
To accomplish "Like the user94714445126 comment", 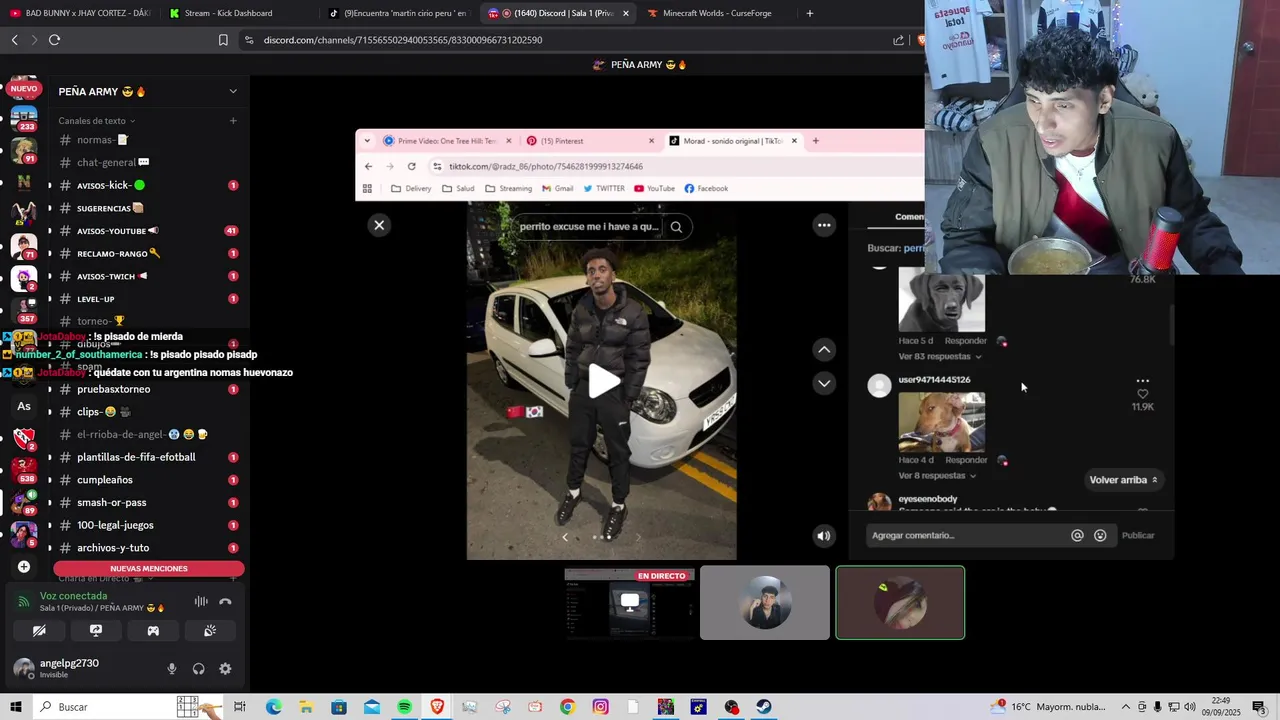I will tap(1143, 394).
